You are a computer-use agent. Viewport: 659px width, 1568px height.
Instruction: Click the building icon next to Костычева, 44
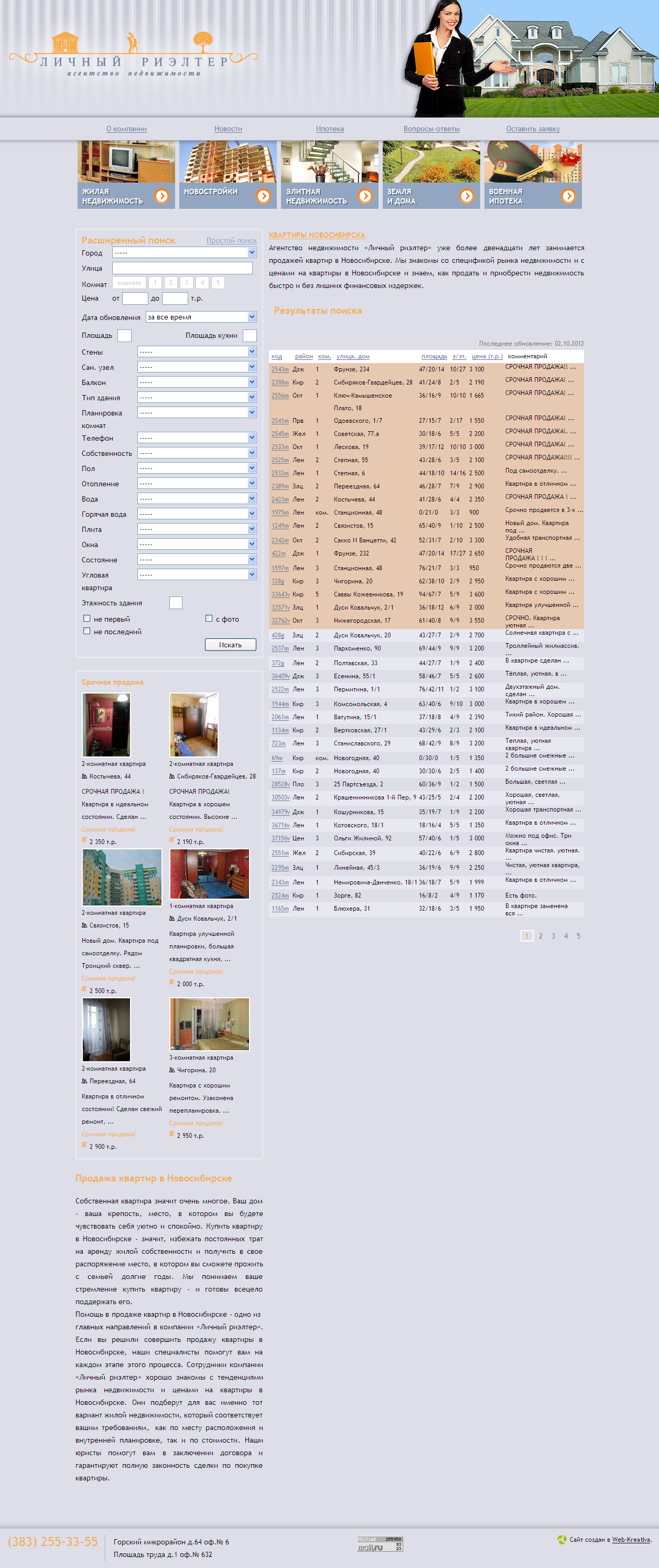pos(84,776)
